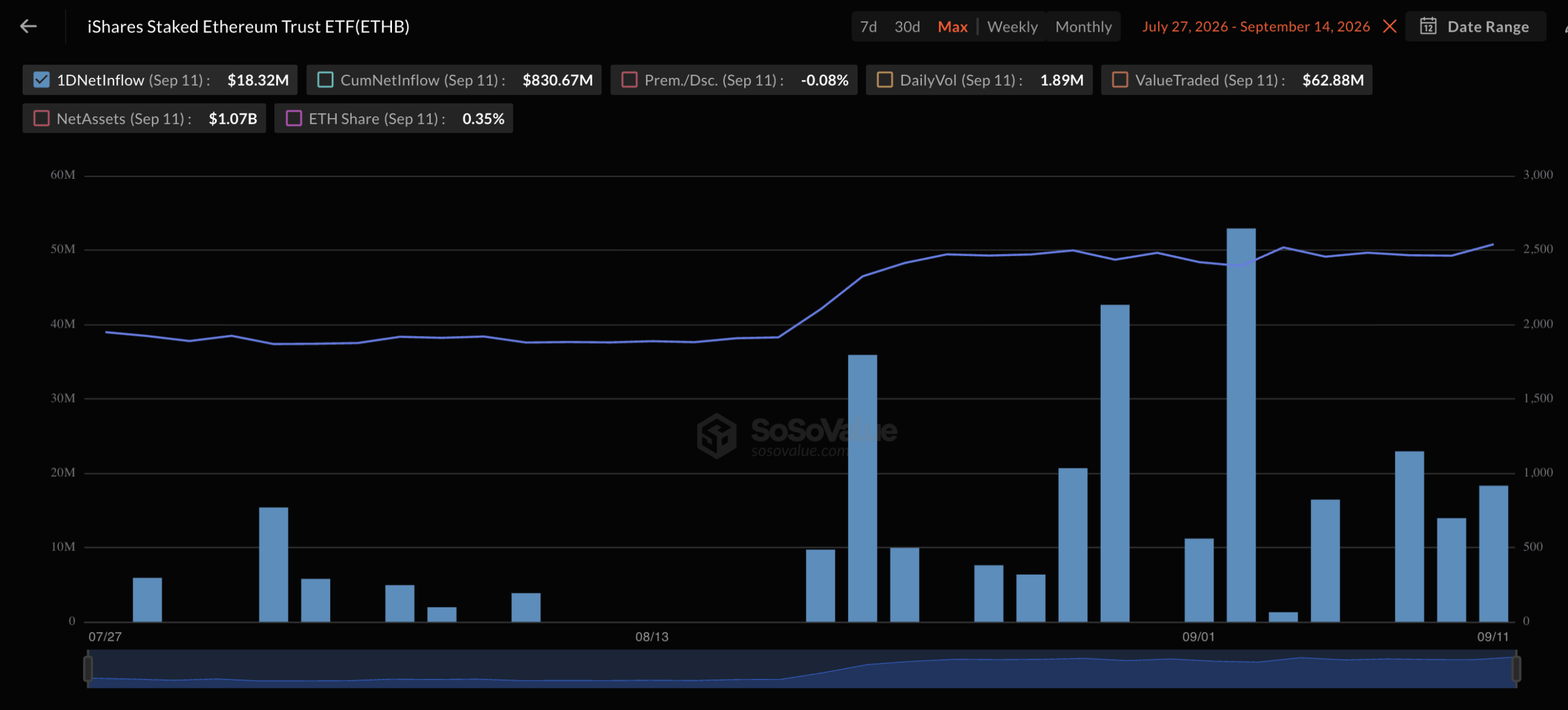Switch to Weekly aggregation
Screen dimensions: 1568x710
(1012, 27)
